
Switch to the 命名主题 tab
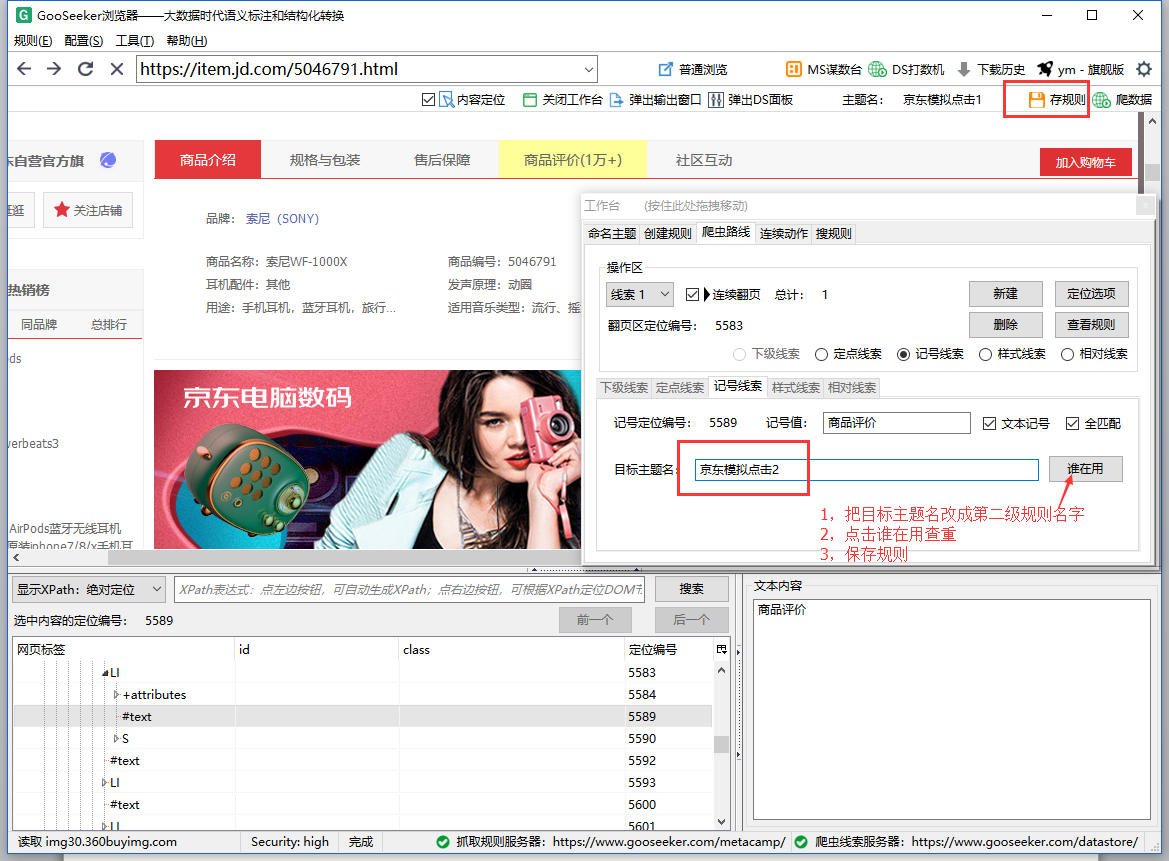pyautogui.click(x=611, y=233)
